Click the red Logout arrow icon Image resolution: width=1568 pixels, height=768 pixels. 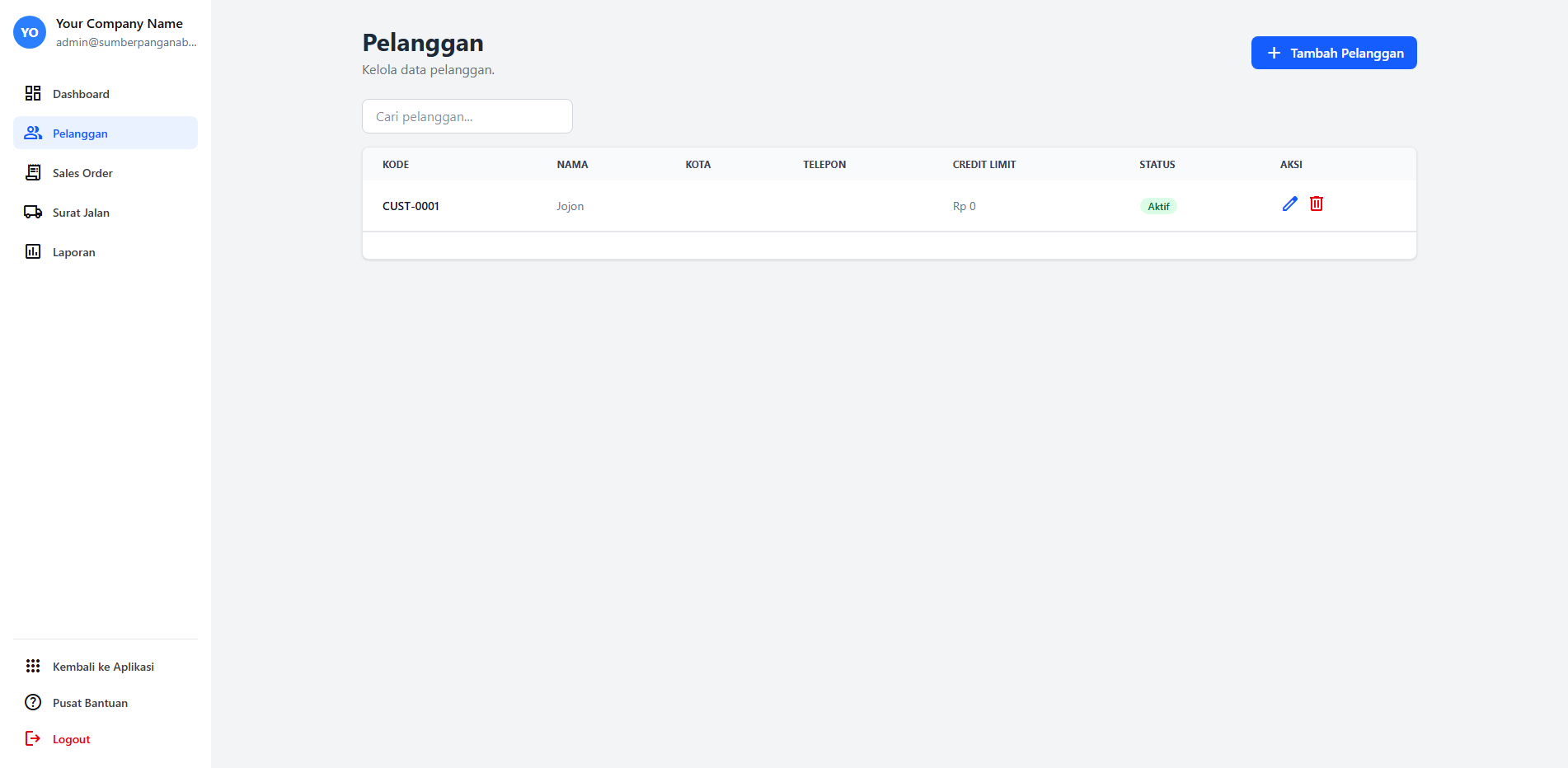tap(33, 738)
